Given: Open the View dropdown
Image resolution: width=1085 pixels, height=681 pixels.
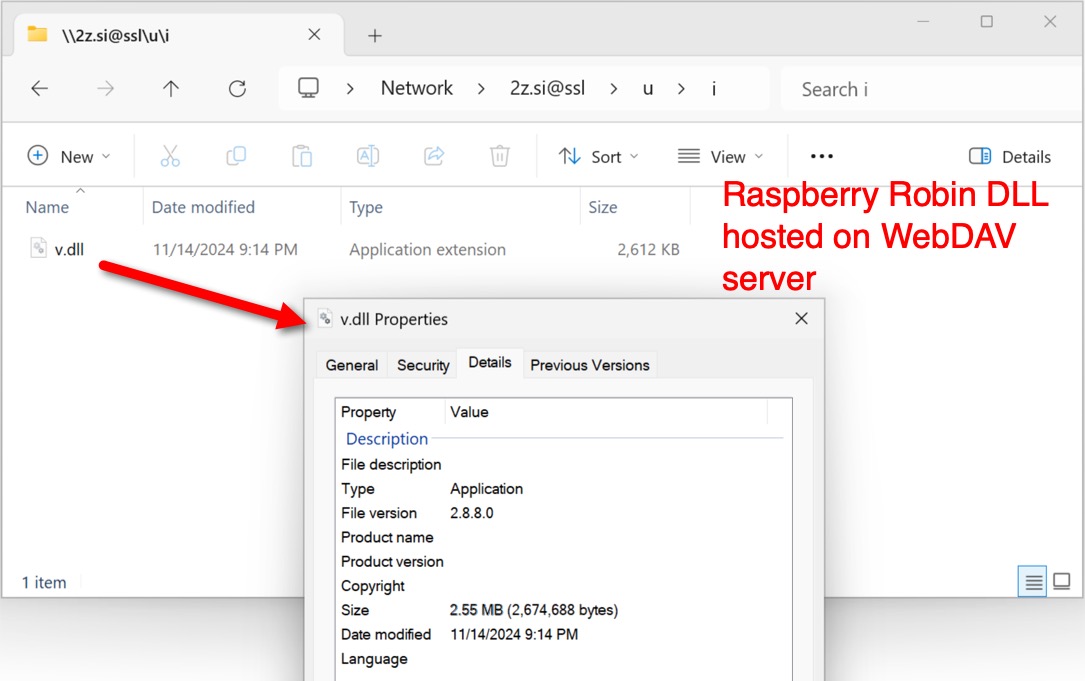Looking at the screenshot, I should (720, 156).
